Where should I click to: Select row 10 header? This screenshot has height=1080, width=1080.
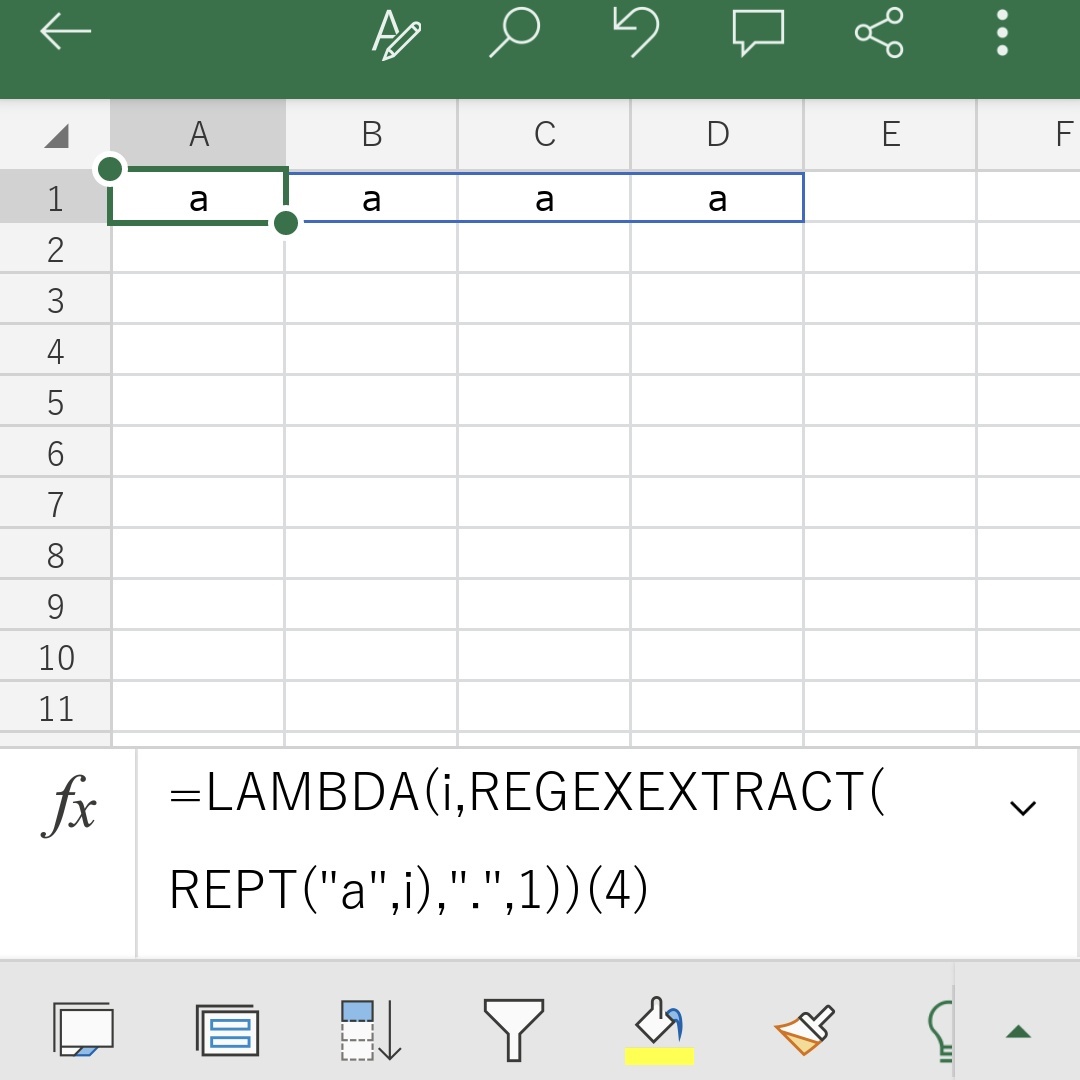[x=55, y=657]
